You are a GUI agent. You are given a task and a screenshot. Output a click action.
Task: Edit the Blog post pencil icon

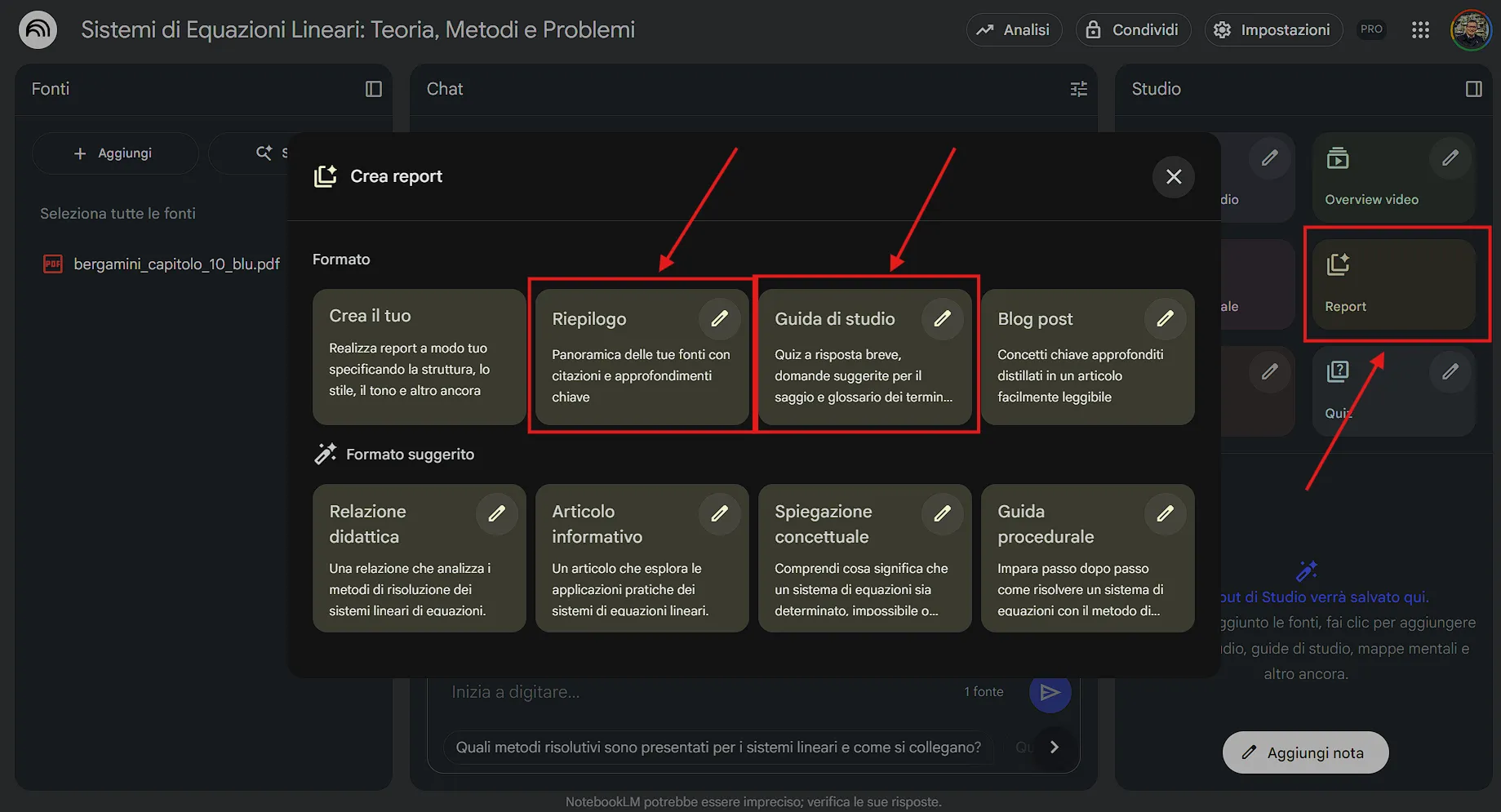1165,318
